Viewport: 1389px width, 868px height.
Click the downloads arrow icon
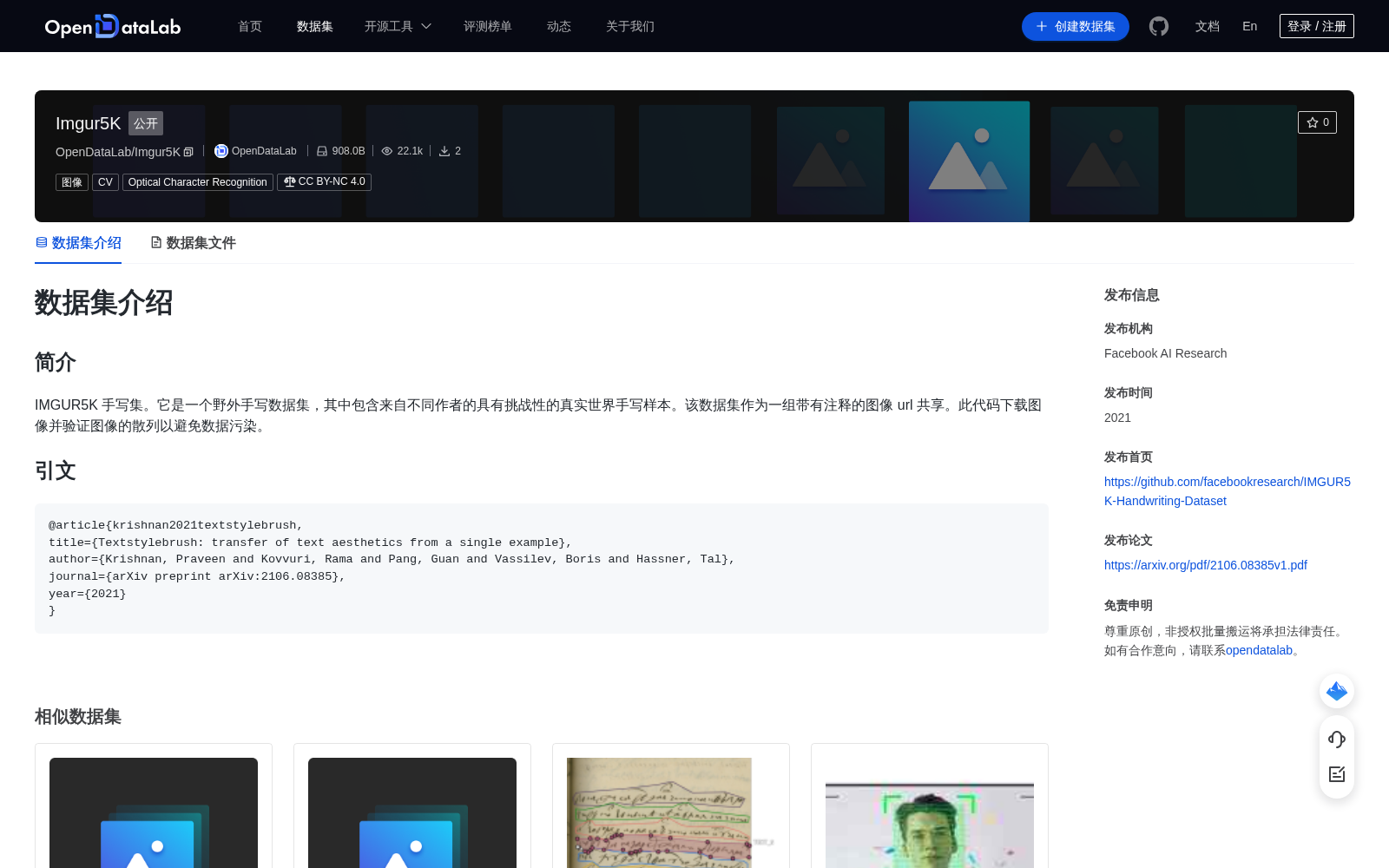444,151
